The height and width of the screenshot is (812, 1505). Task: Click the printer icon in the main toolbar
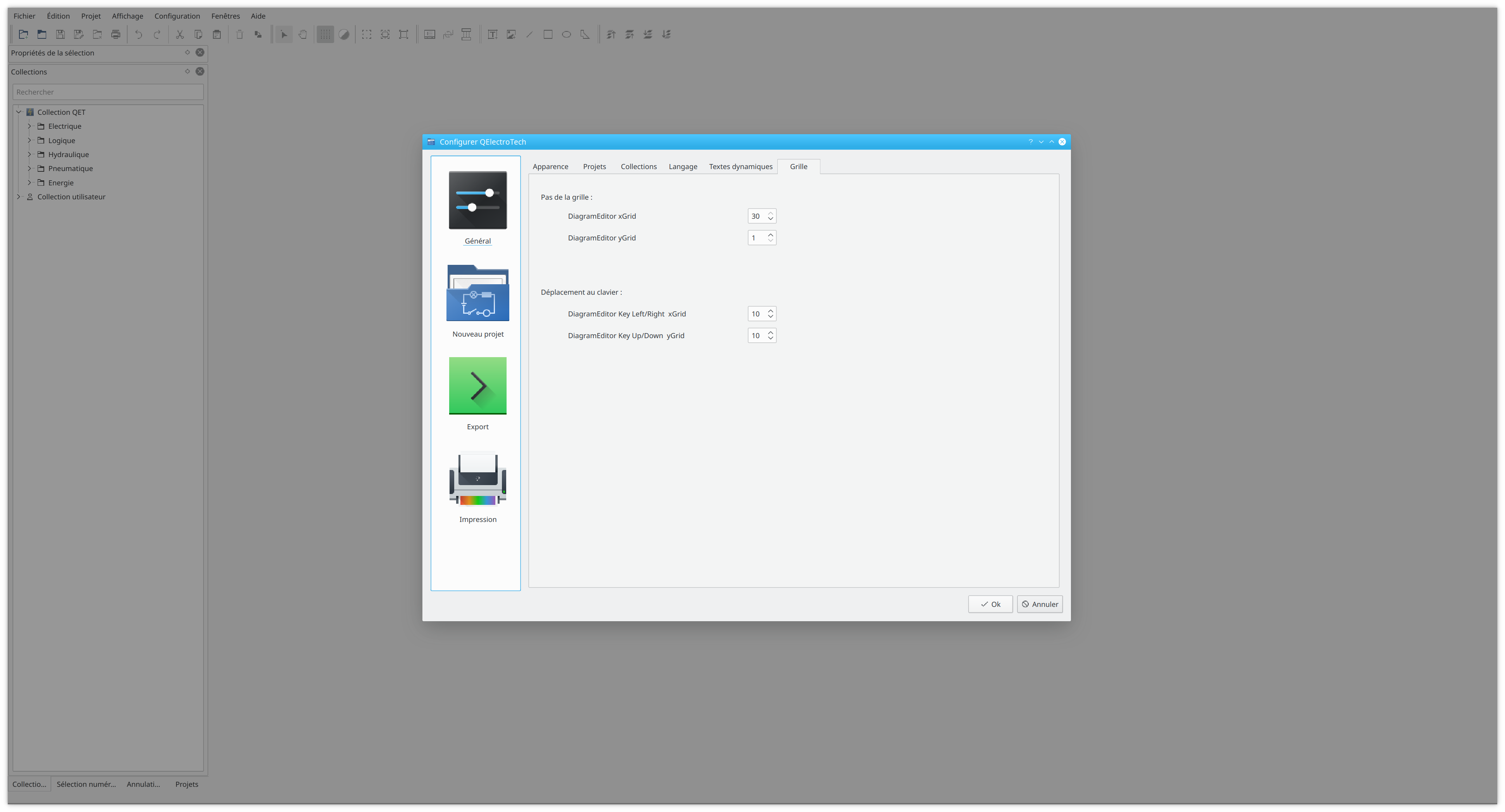116,35
